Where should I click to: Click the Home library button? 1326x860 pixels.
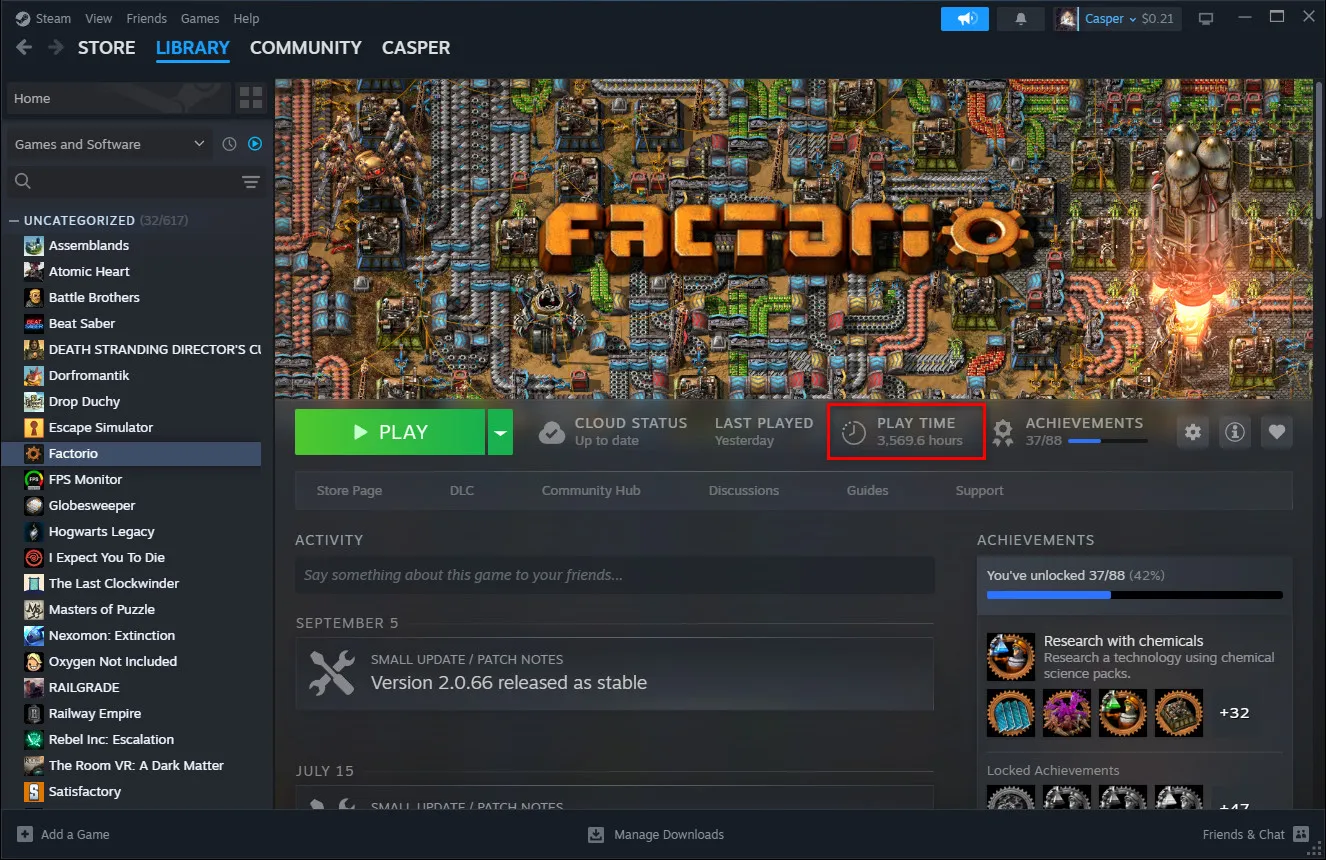[x=119, y=98]
